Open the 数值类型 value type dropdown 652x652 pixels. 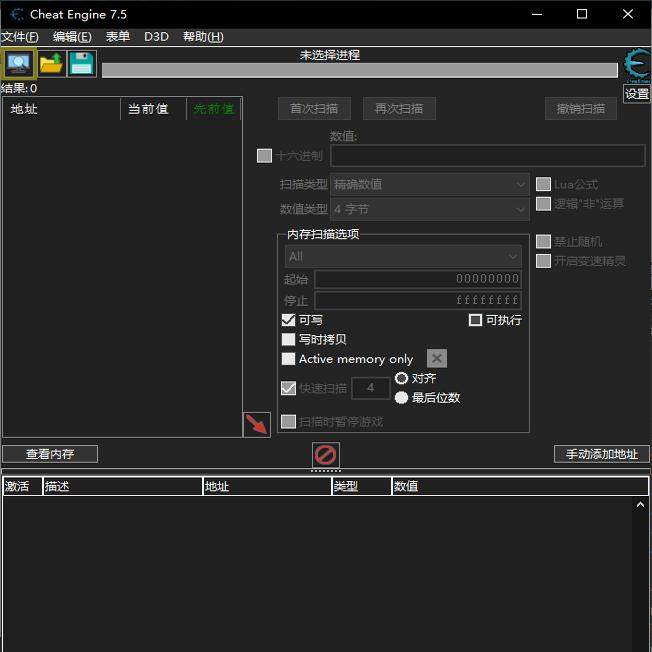click(430, 209)
